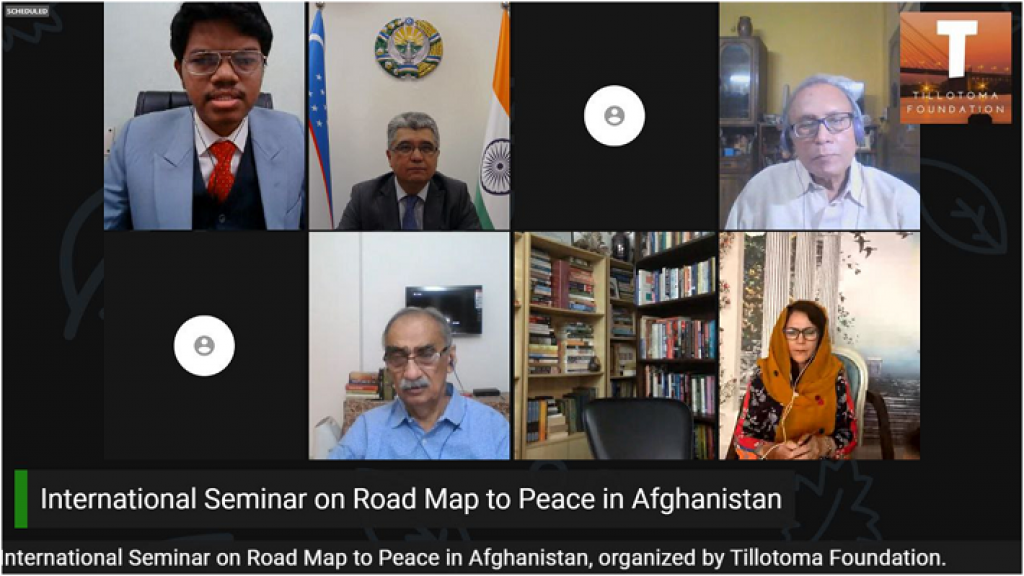Click the wall-mounted TV behind the man
Image resolution: width=1024 pixels, height=576 pixels.
tap(444, 310)
